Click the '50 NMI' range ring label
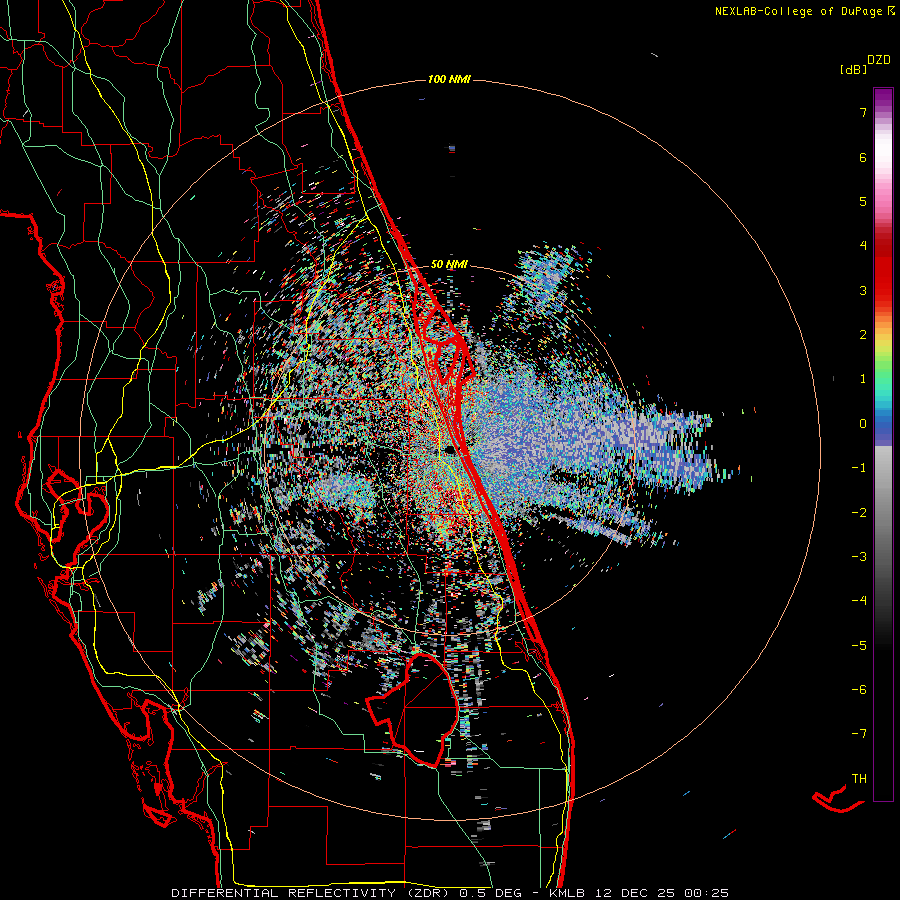Viewport: 900px width, 900px height. click(449, 264)
